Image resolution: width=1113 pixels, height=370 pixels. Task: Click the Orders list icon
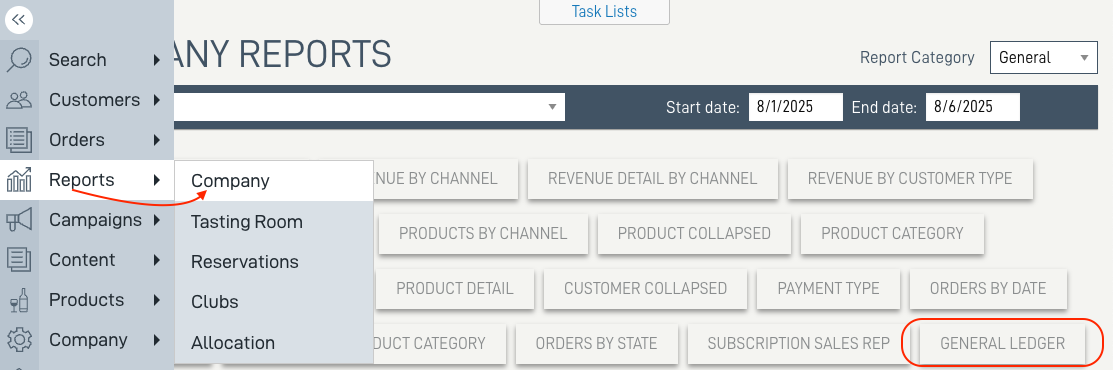tap(19, 140)
